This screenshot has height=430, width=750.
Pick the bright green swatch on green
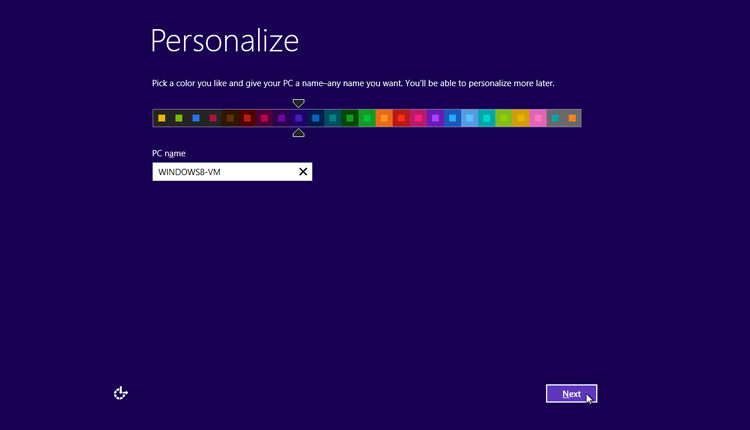tap(367, 118)
